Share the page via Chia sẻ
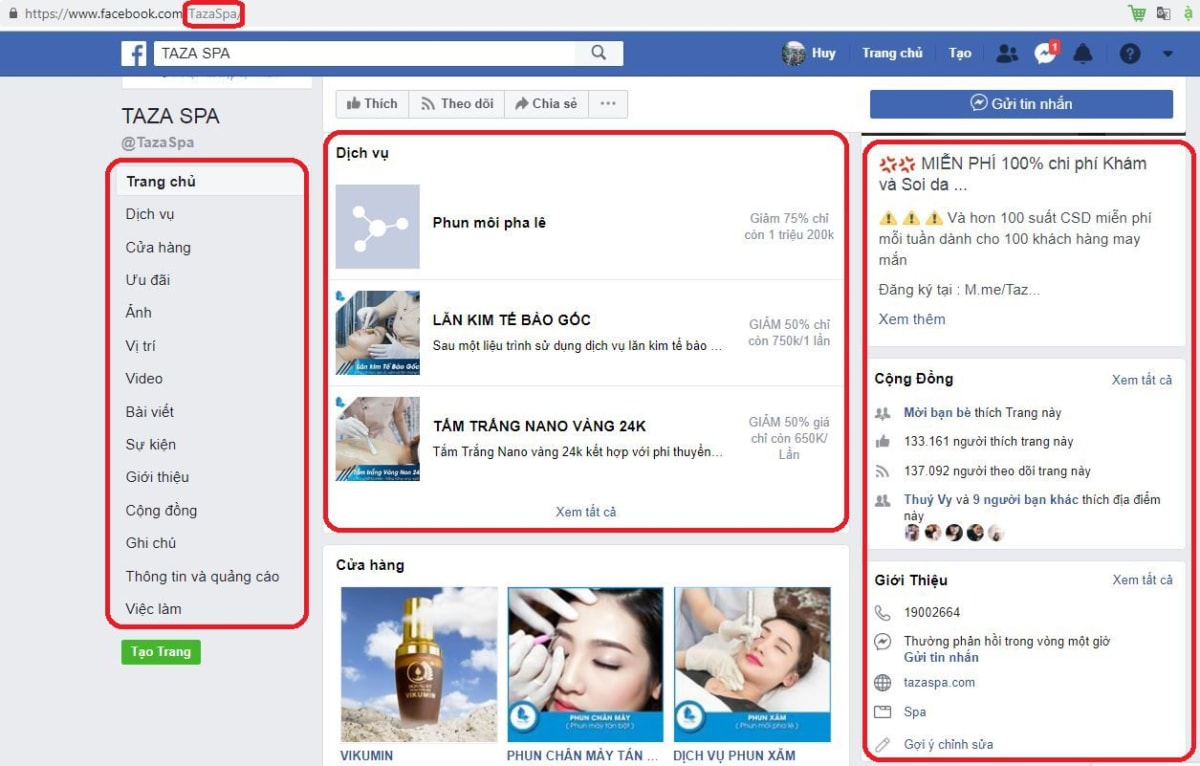The height and width of the screenshot is (766, 1200). tap(546, 103)
